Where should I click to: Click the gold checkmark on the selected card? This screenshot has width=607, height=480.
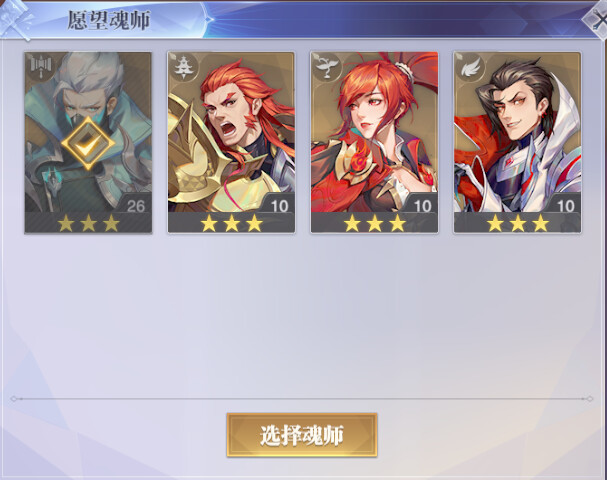(88, 143)
